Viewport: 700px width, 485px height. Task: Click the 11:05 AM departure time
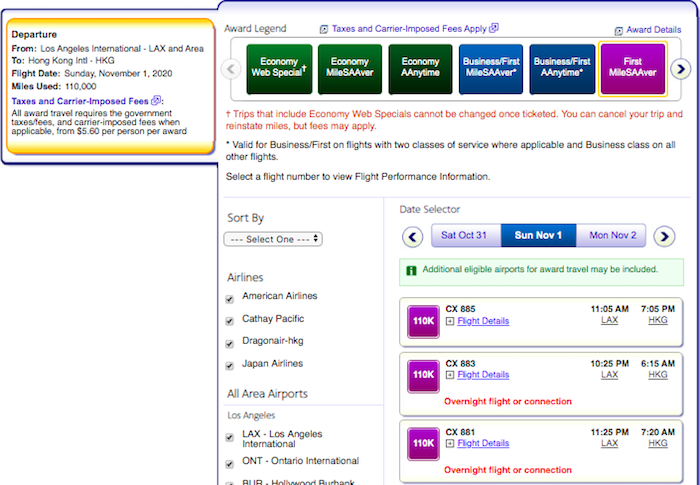point(609,309)
